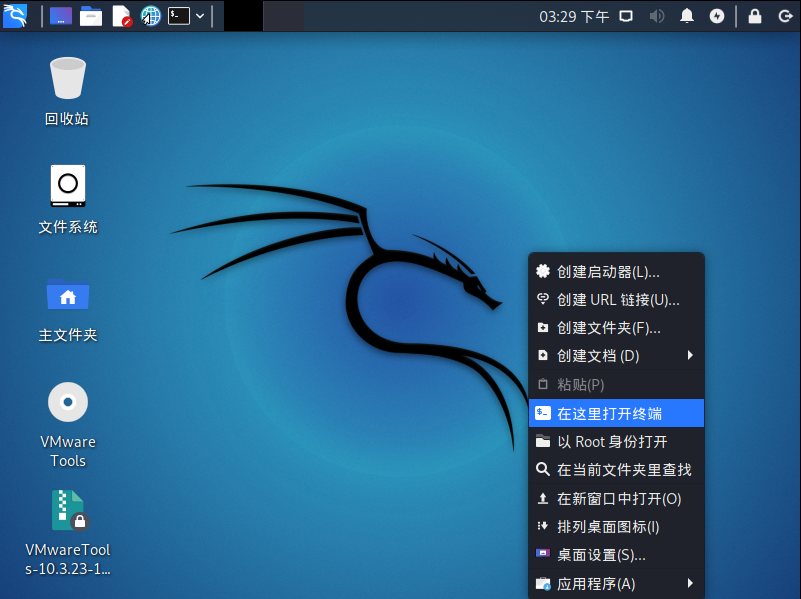The image size is (801, 599).
Task: Open the display settings tray icon
Action: coord(626,16)
